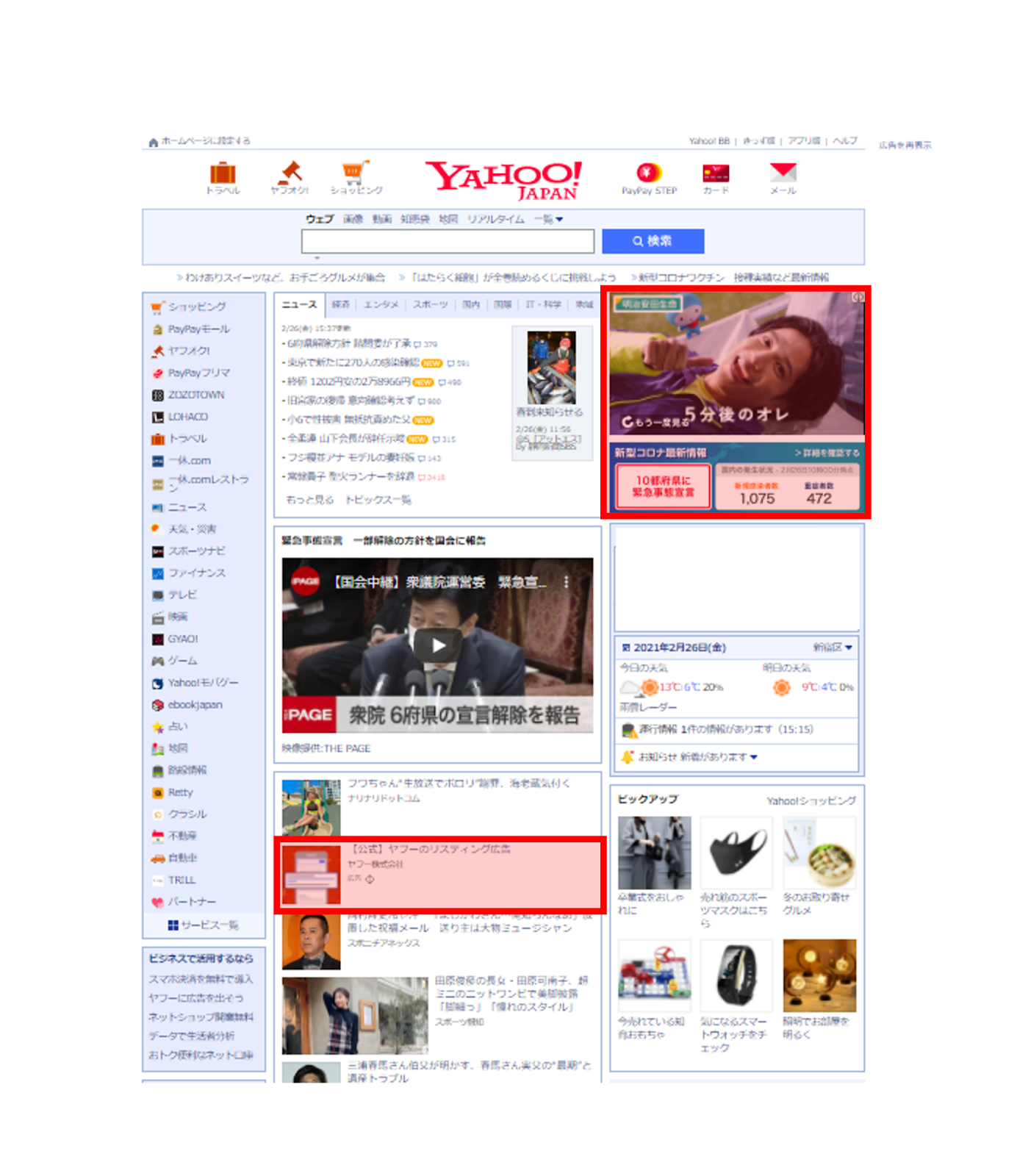1017x1176 pixels.
Task: Open the 新宿区 location dropdown
Action: (x=833, y=648)
